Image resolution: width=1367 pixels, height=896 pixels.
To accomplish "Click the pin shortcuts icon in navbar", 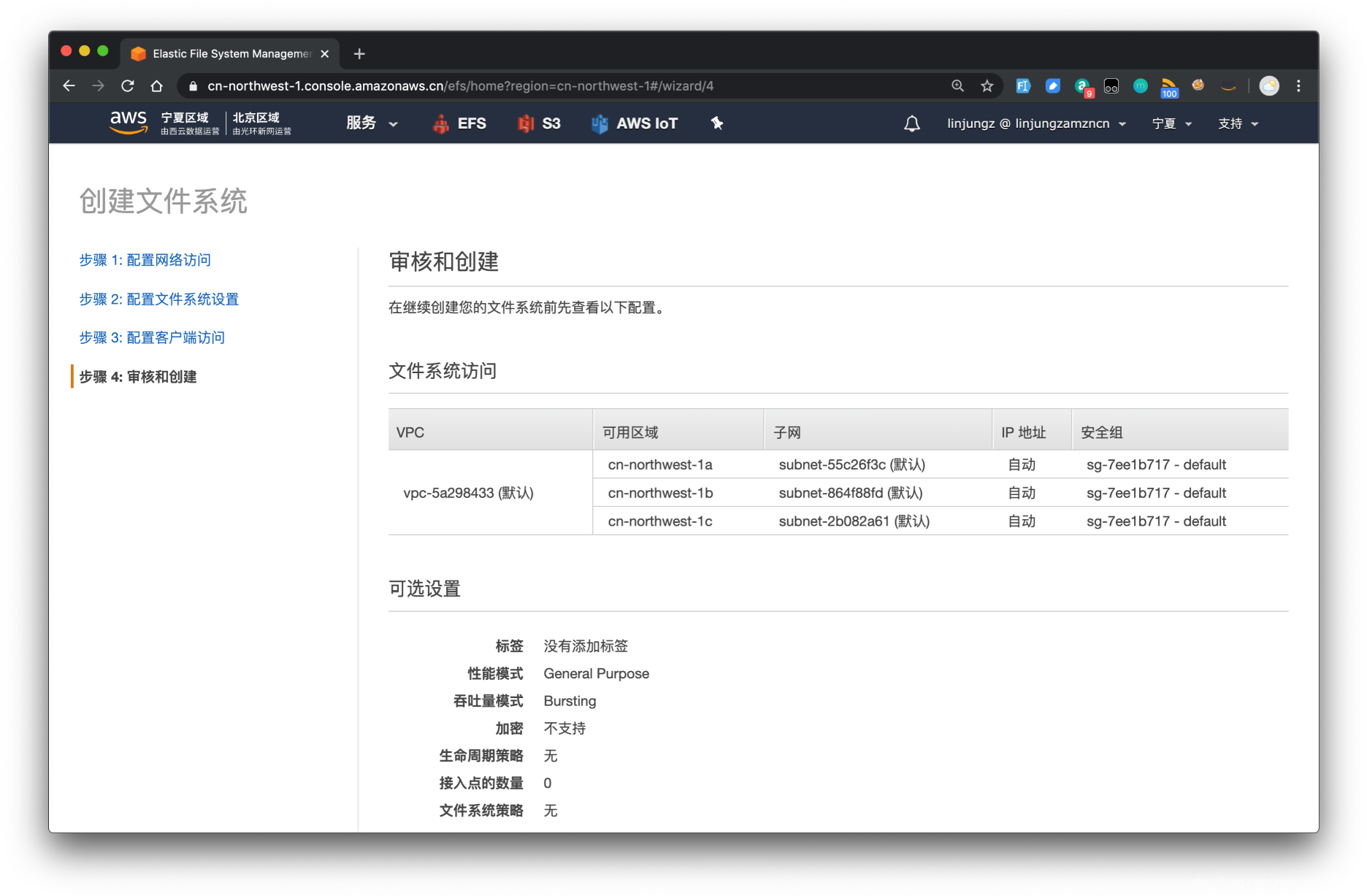I will (716, 123).
